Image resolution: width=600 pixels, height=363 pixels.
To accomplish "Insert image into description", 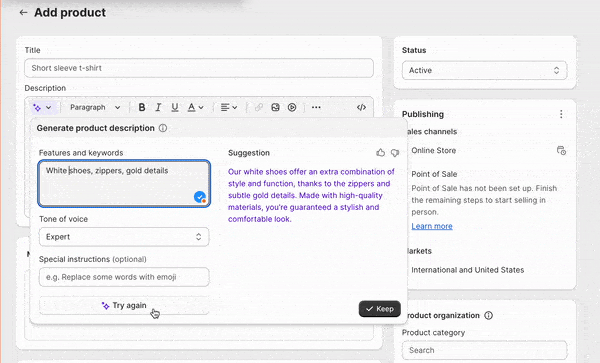I will click(275, 107).
